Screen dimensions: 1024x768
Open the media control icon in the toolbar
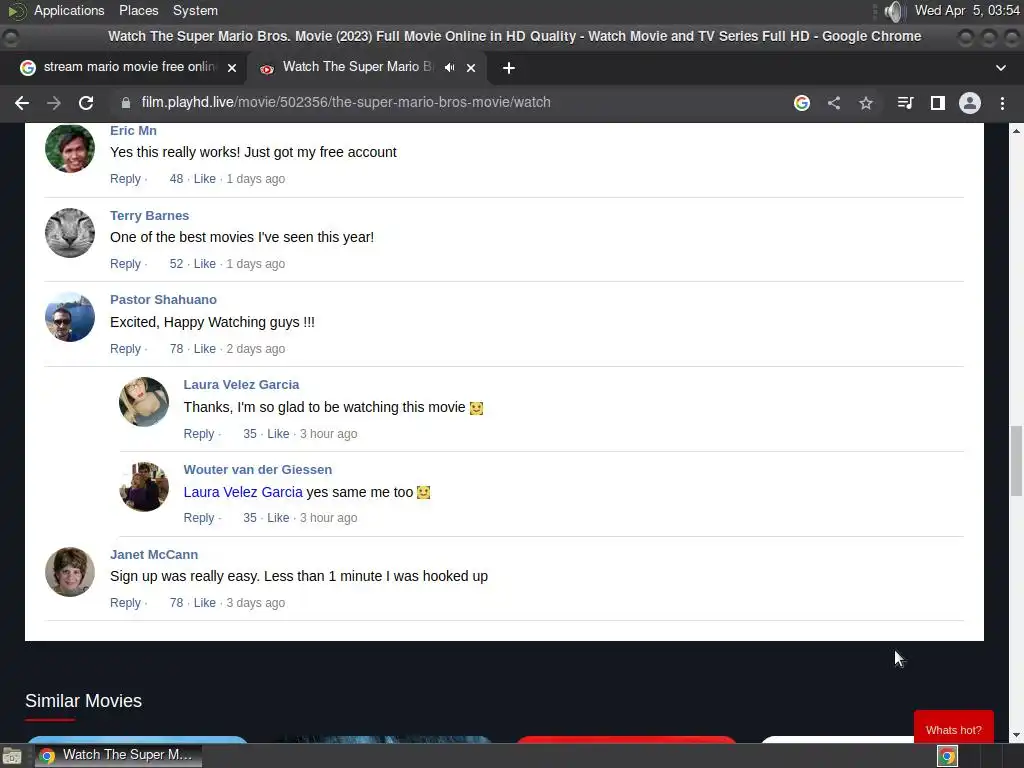click(905, 103)
